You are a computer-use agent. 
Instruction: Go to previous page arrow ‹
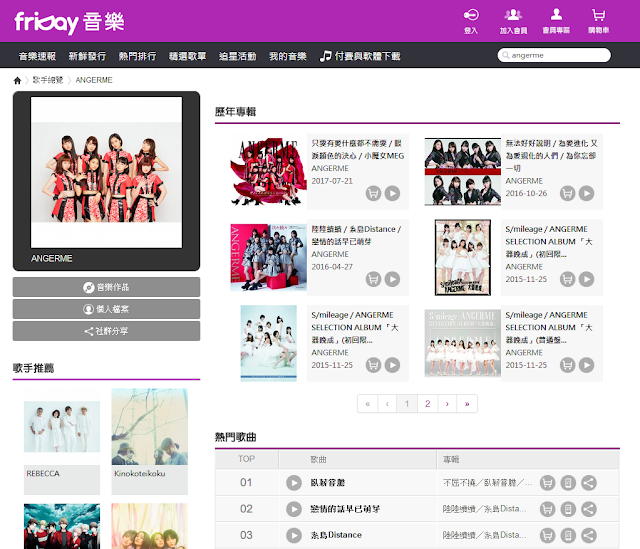click(387, 404)
